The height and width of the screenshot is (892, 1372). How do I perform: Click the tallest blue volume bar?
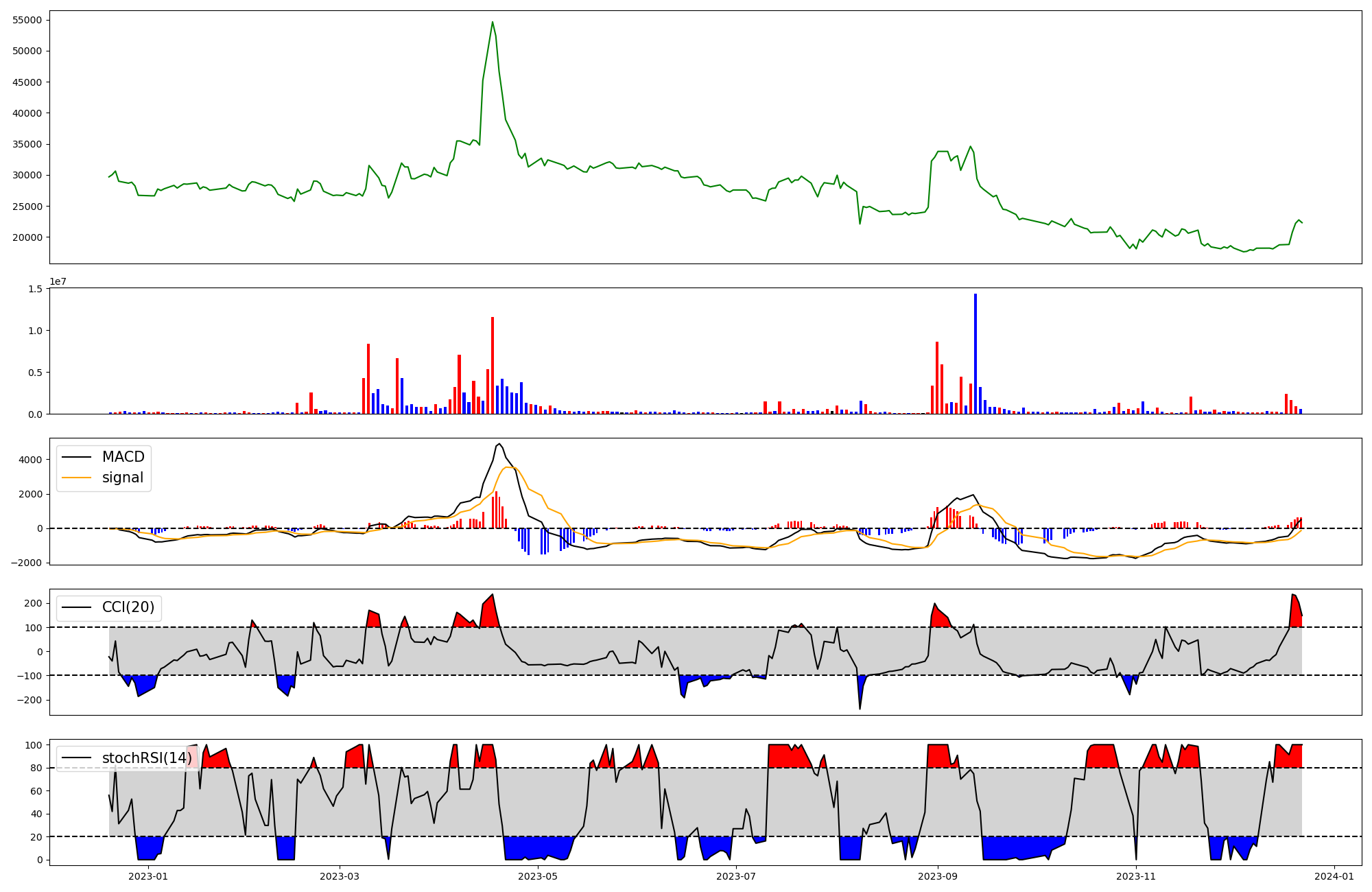click(975, 353)
